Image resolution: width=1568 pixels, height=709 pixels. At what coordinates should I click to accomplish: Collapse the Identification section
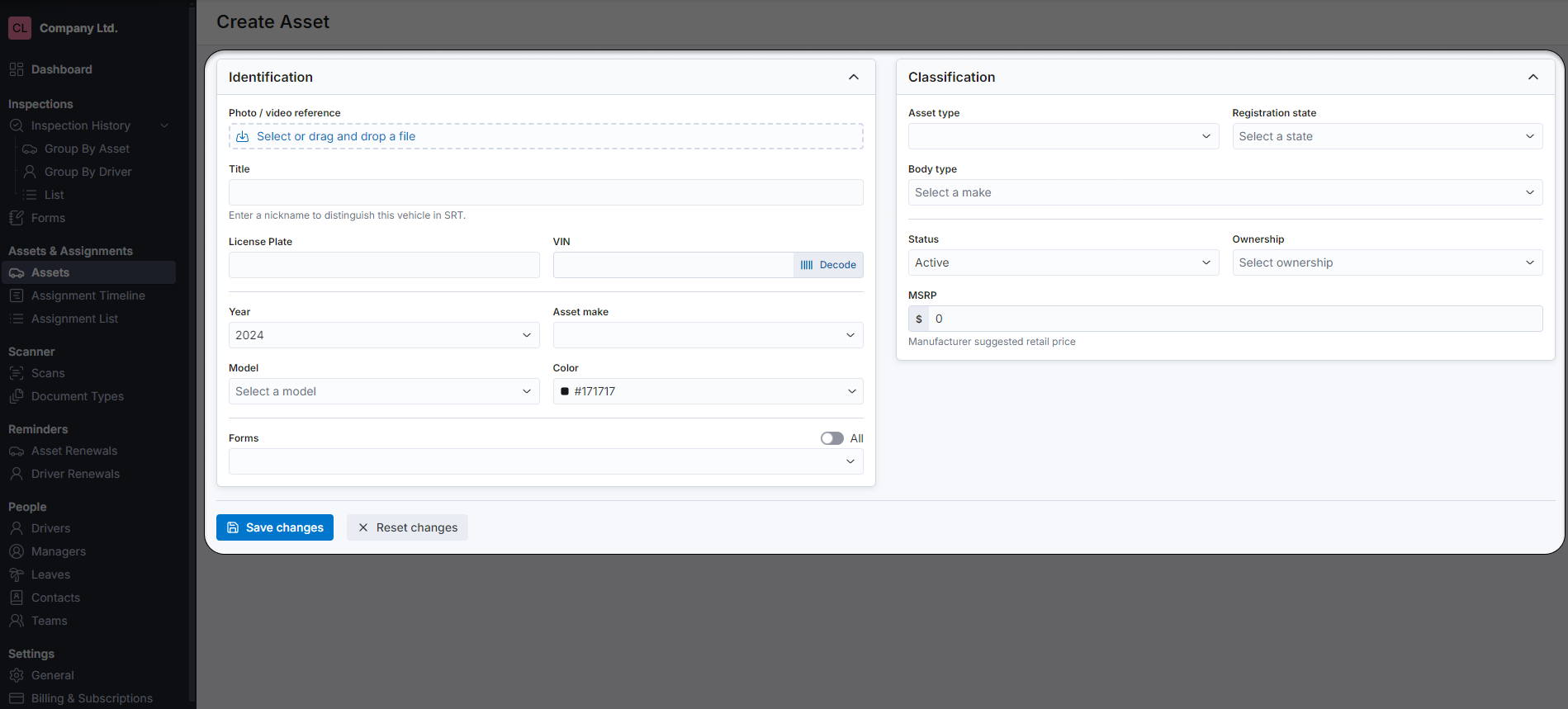coord(853,77)
